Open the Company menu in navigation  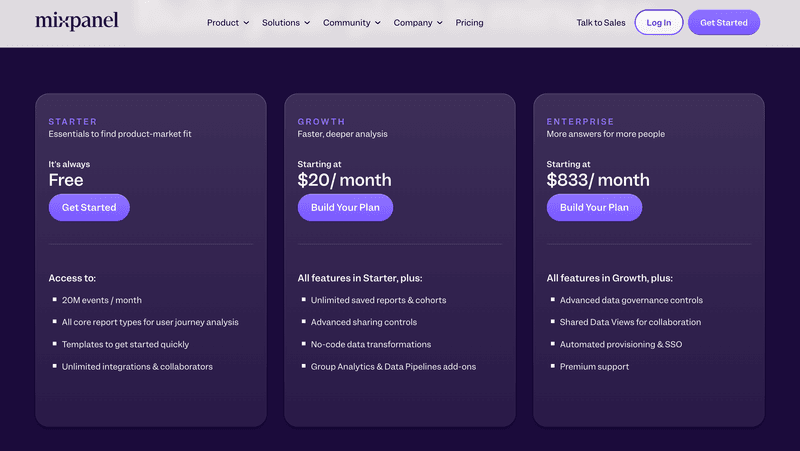[x=418, y=23]
